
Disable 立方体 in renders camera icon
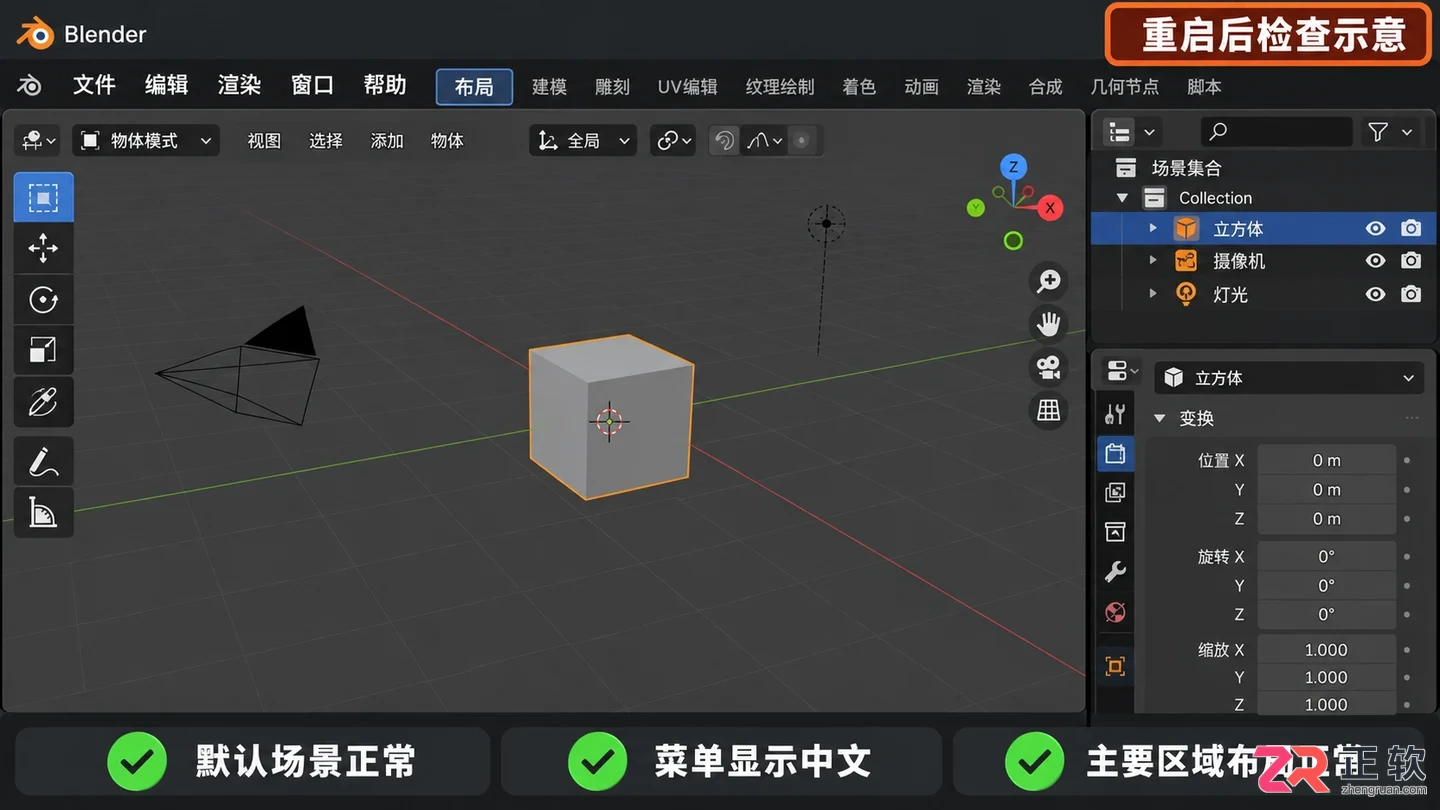[x=1411, y=229]
